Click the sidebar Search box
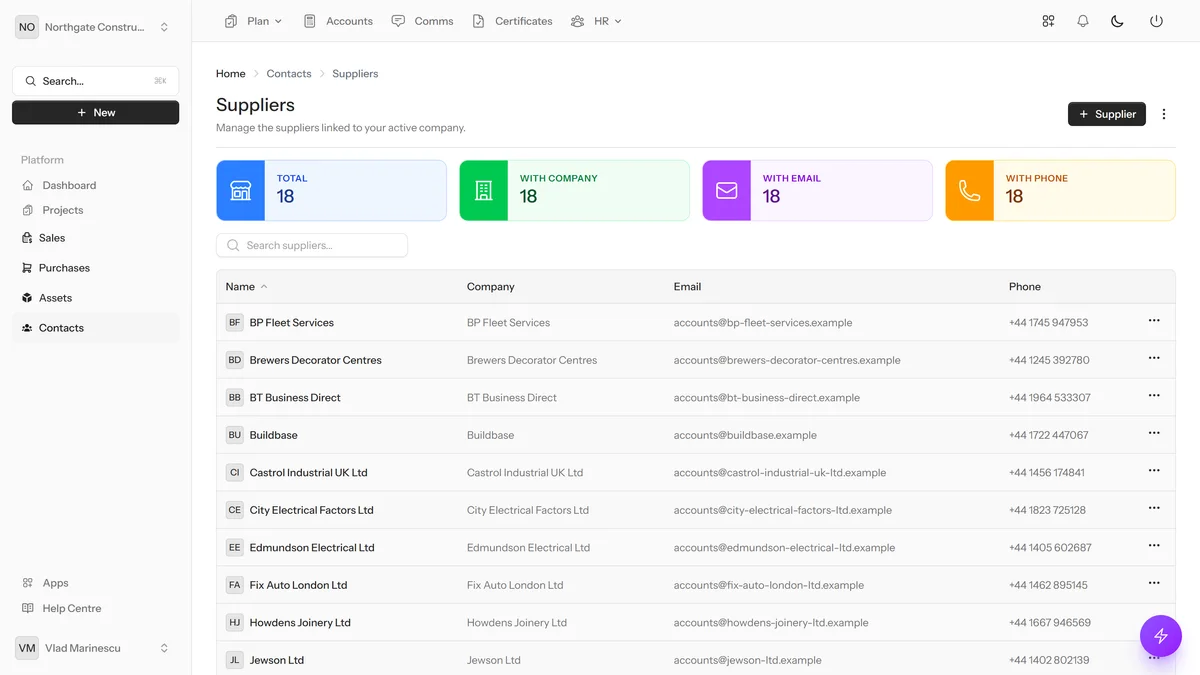The height and width of the screenshot is (675, 1200). pos(96,81)
